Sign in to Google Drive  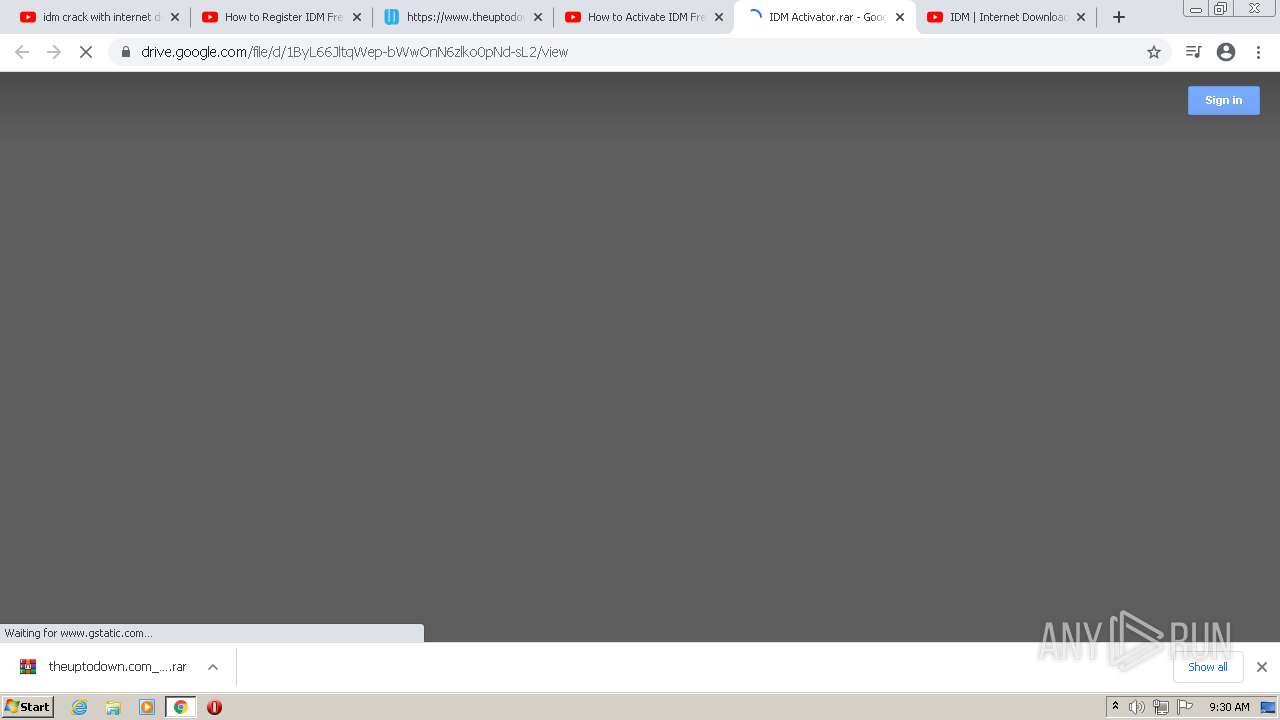coord(1223,100)
